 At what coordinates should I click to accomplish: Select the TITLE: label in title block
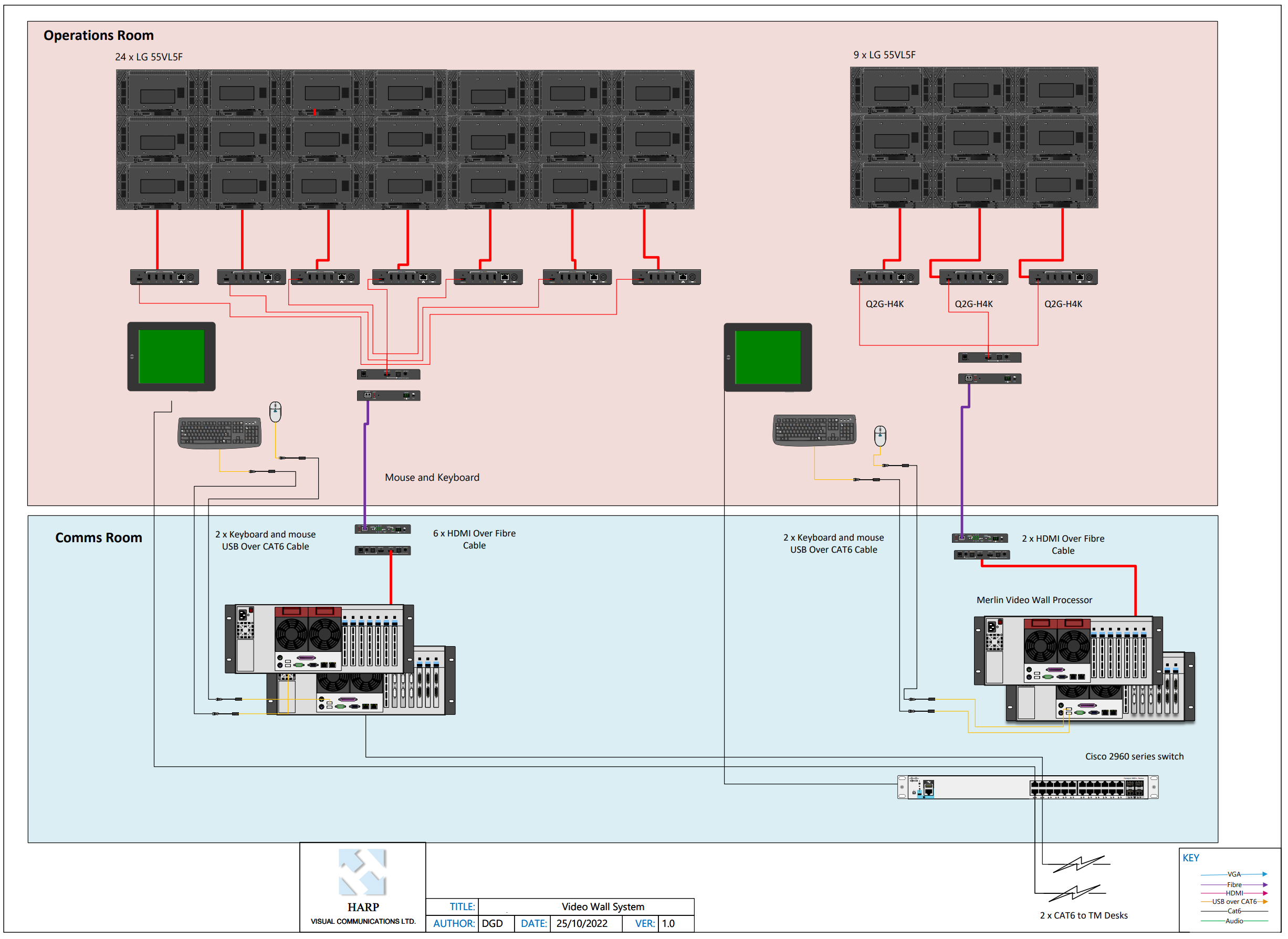(x=462, y=907)
